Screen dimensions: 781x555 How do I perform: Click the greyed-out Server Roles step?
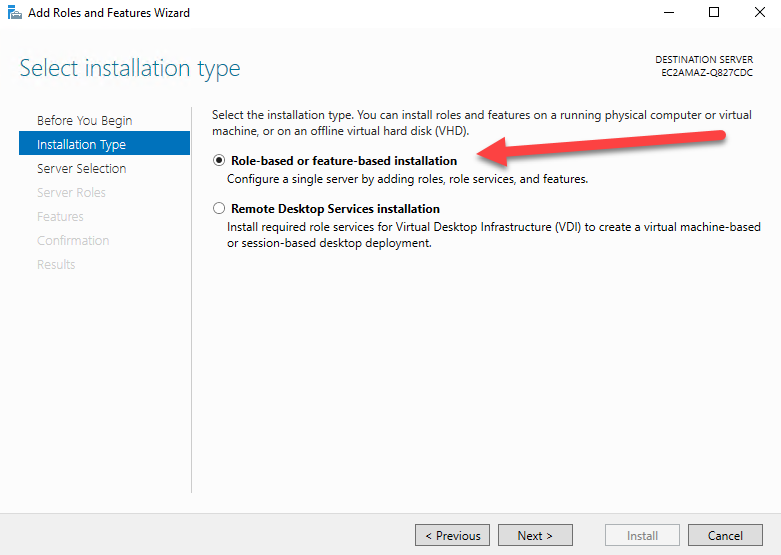click(x=71, y=193)
